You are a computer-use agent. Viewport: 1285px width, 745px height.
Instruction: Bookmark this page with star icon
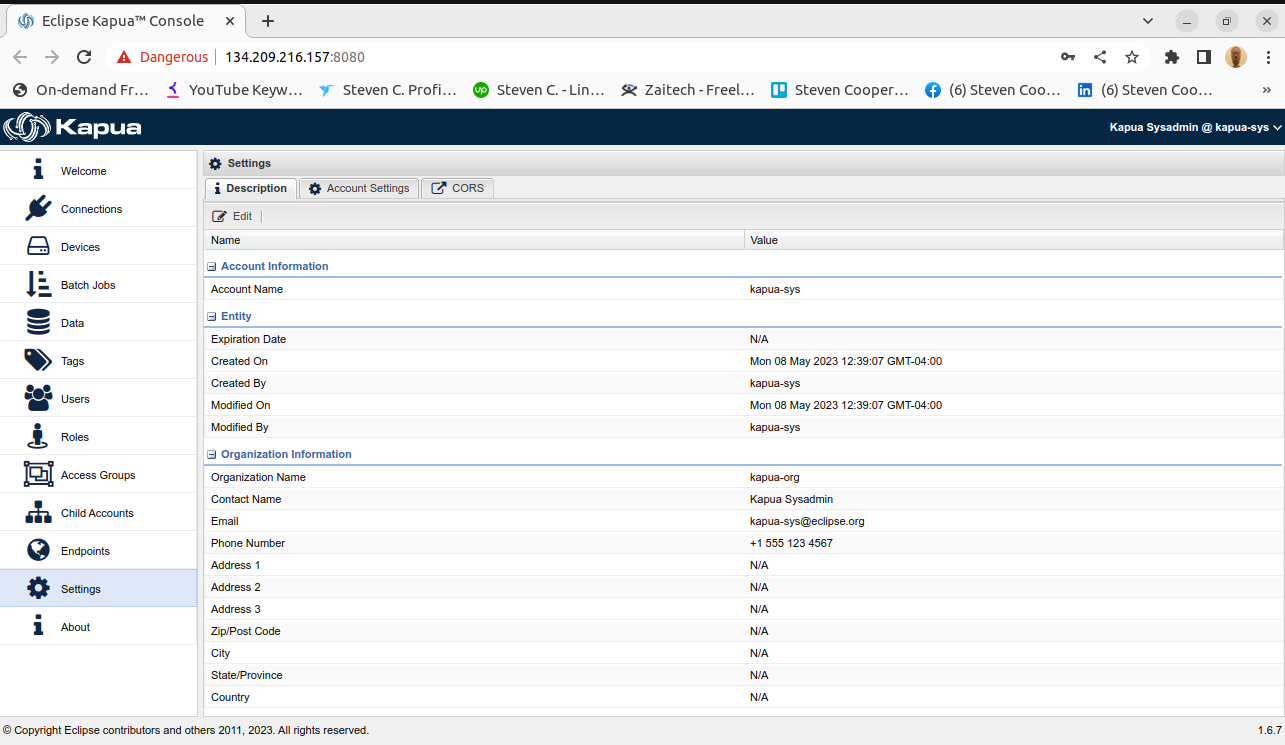(x=1132, y=57)
